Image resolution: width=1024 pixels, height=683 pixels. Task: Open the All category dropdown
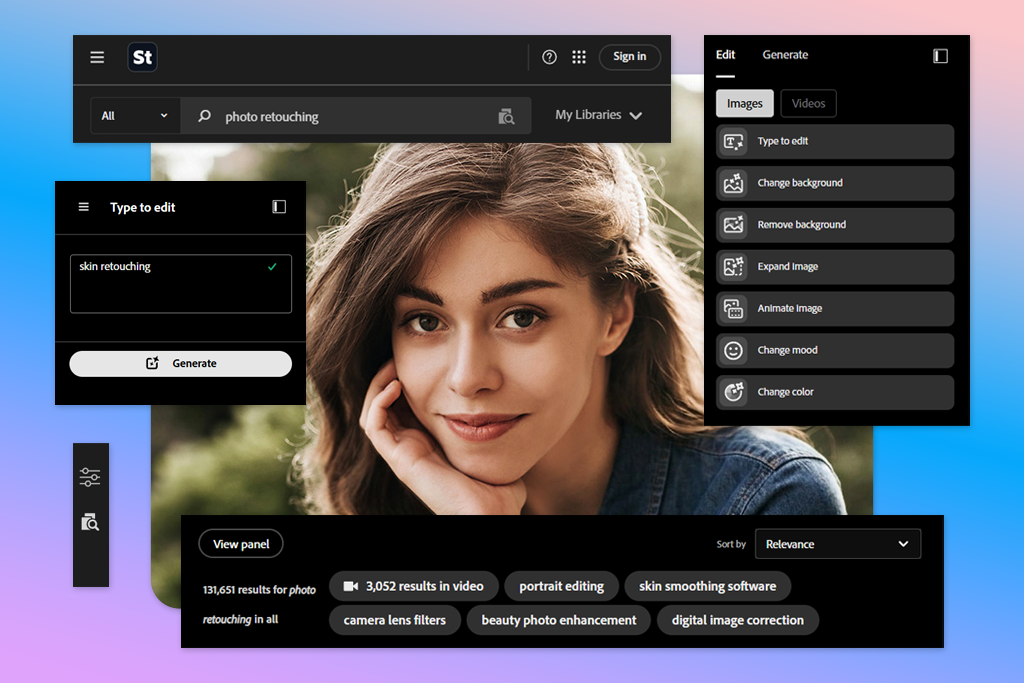(x=135, y=116)
